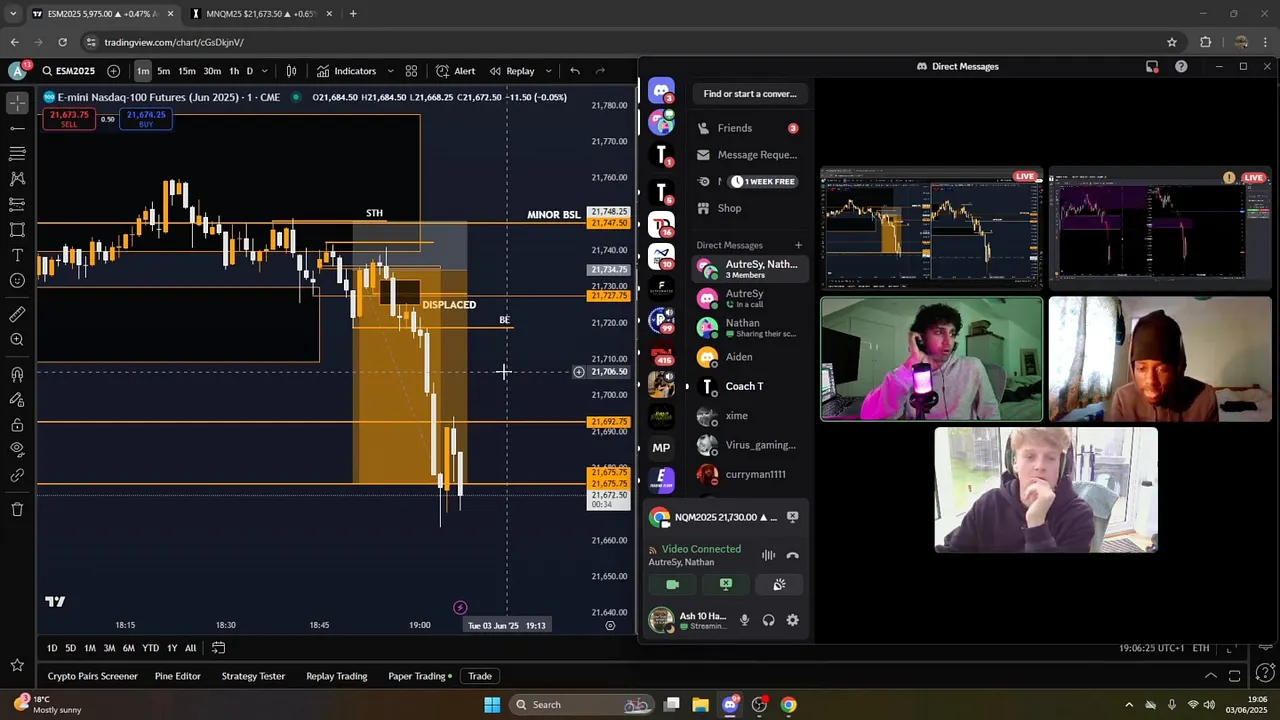Select the crosshair cursor tool in TradingView
The image size is (1280, 720).
[17, 103]
